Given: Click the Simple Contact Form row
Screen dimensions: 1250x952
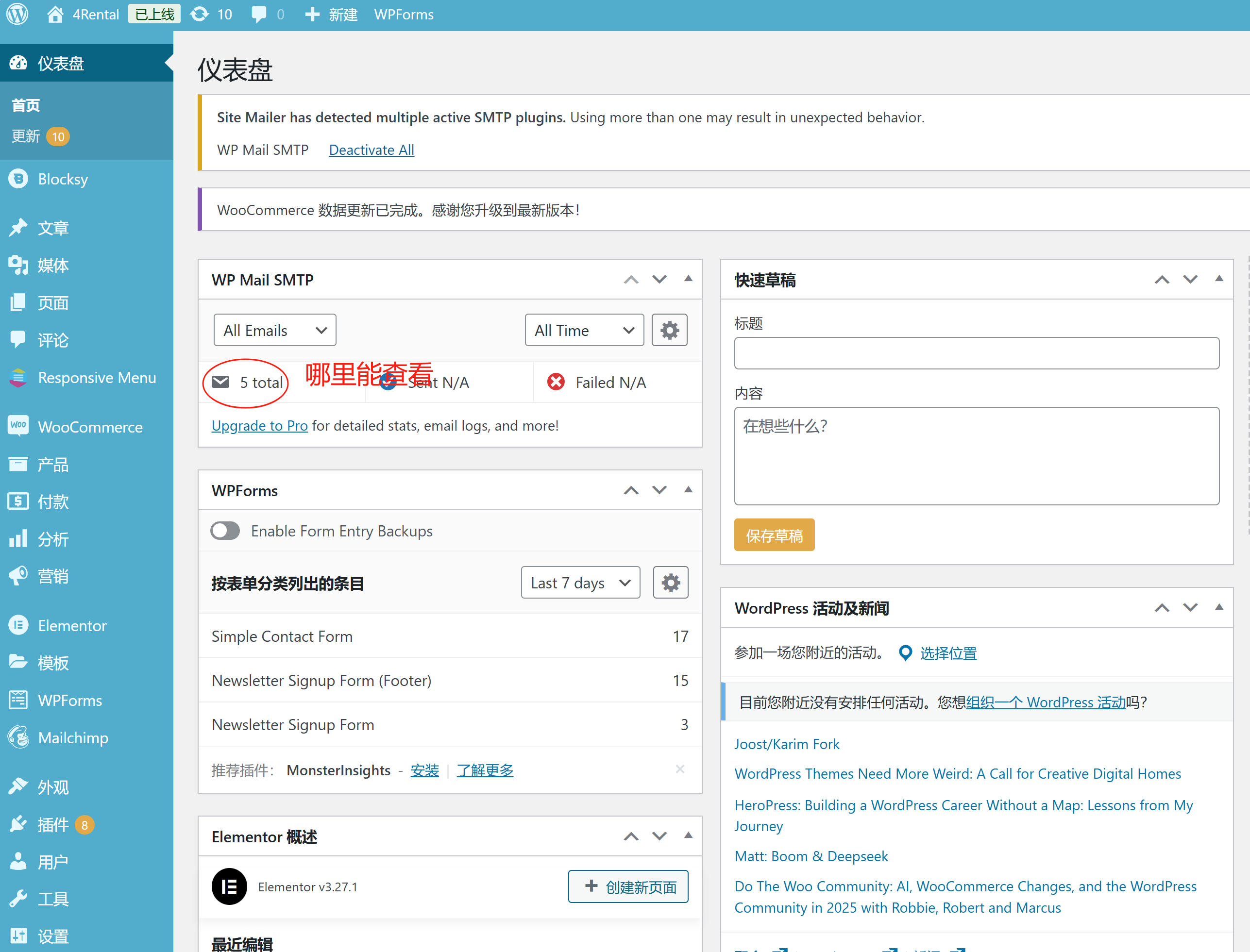Looking at the screenshot, I should click(x=450, y=636).
